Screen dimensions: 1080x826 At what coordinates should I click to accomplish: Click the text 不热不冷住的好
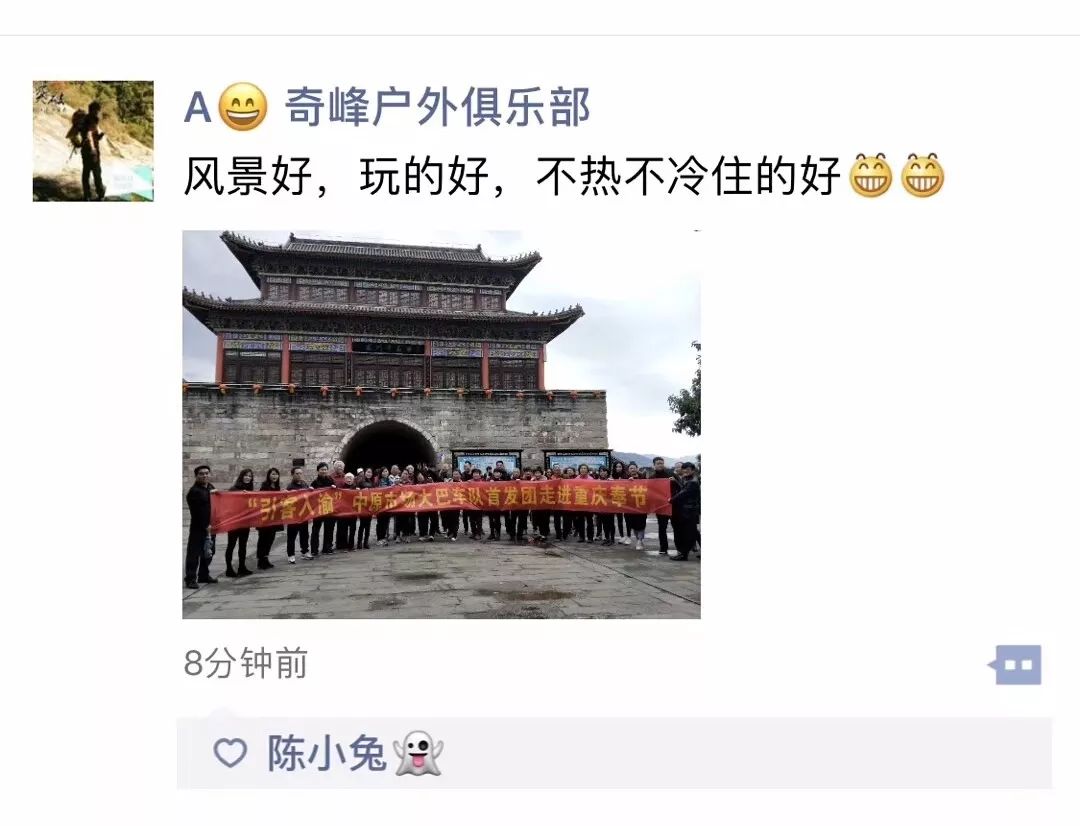pos(689,176)
